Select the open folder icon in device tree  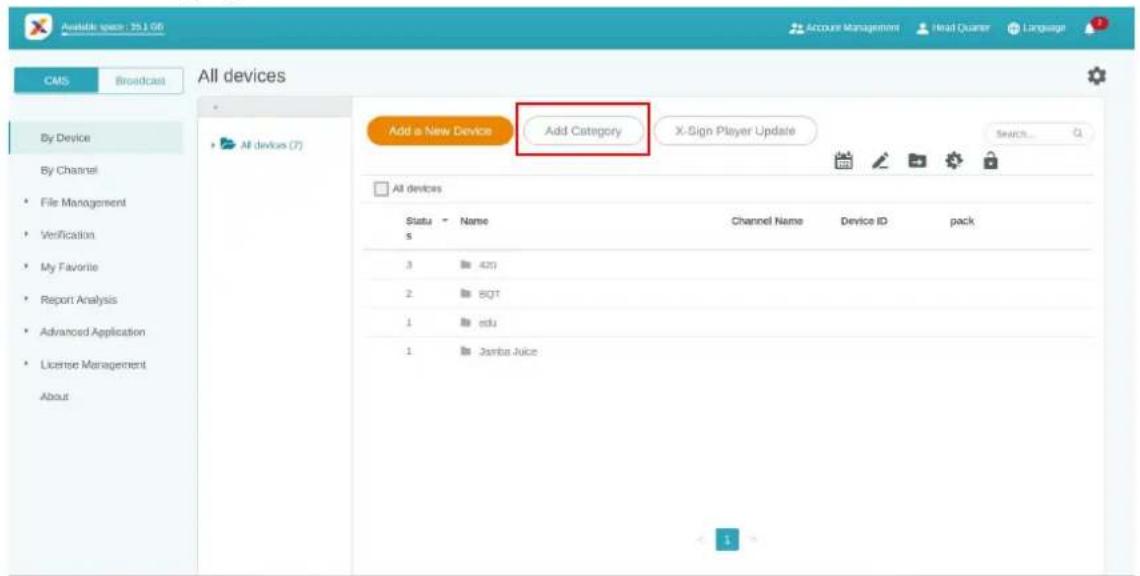pyautogui.click(x=228, y=145)
